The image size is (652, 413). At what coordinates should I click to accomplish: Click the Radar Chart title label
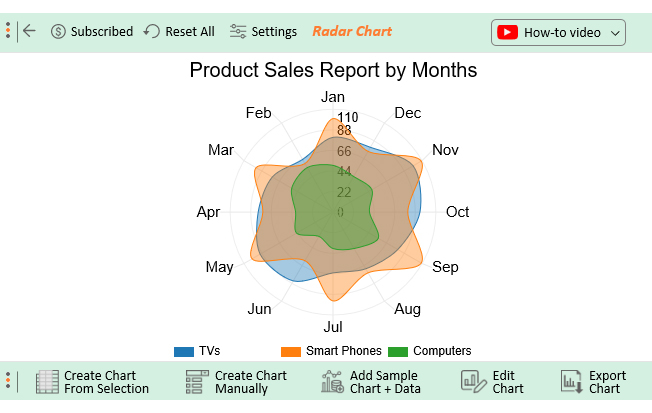pos(352,31)
